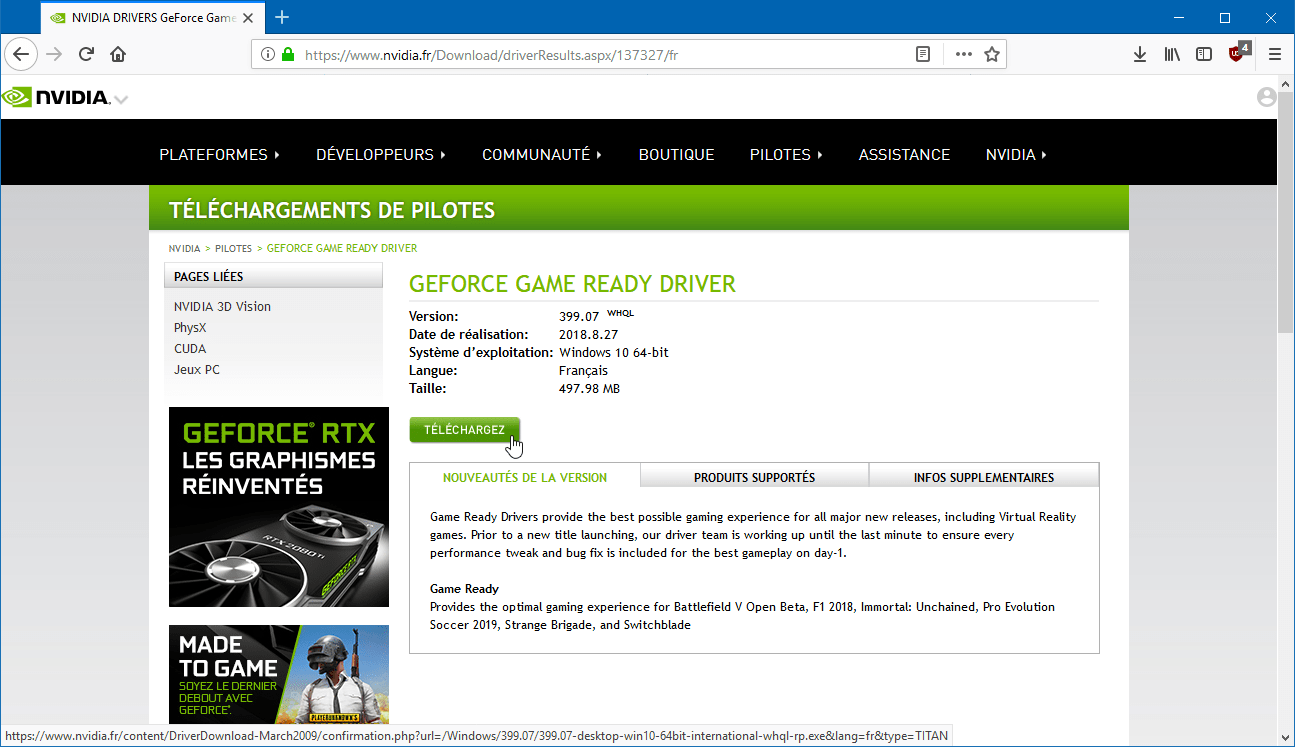The height and width of the screenshot is (747, 1295).
Task: Open a new browser tab
Action: [282, 17]
